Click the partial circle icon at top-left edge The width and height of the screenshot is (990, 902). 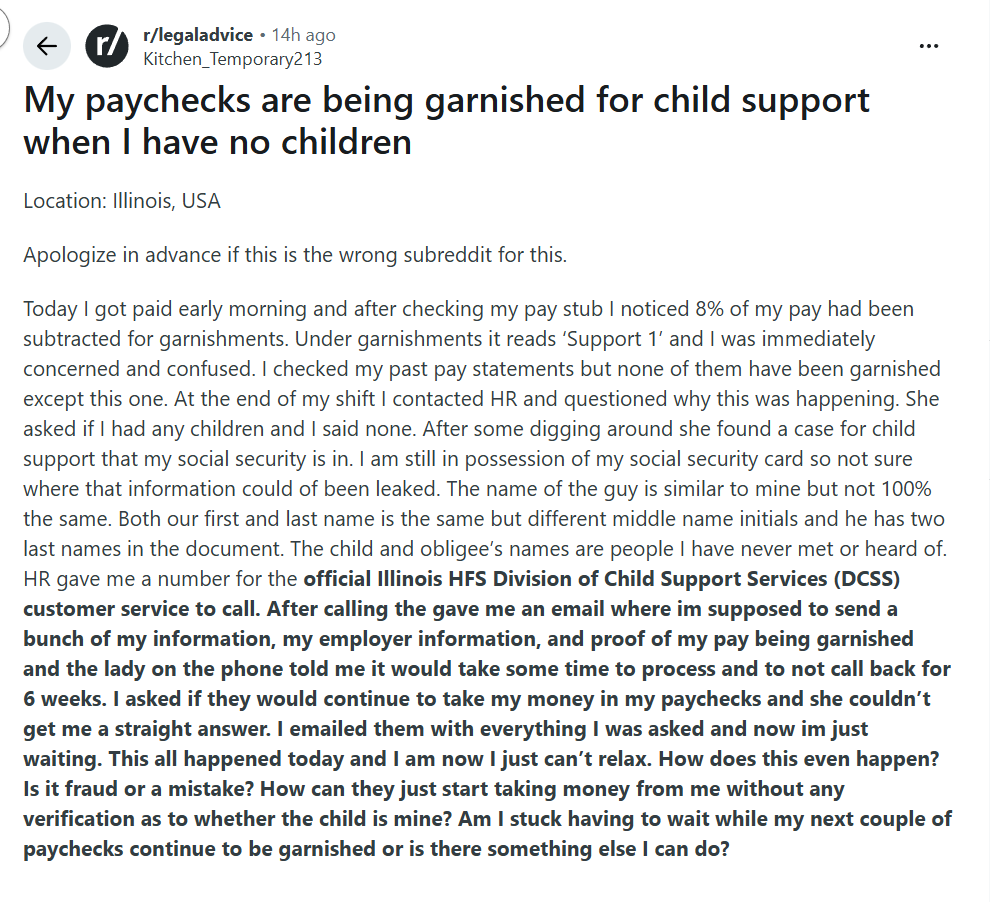click(3, 28)
